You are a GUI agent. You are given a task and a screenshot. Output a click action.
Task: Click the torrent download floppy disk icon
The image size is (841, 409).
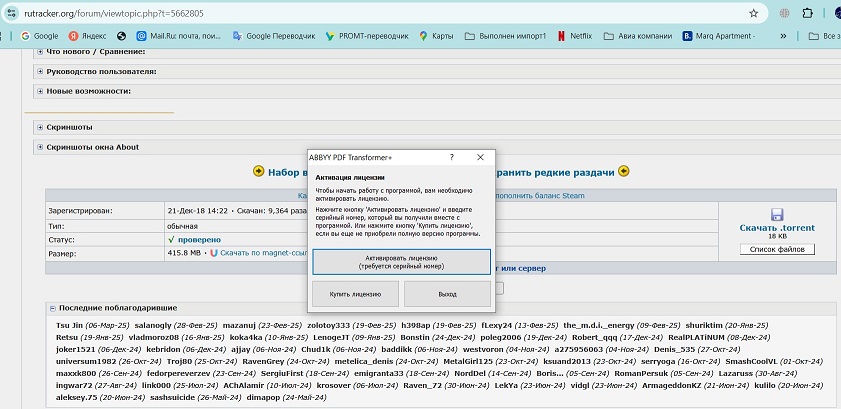[x=777, y=214]
